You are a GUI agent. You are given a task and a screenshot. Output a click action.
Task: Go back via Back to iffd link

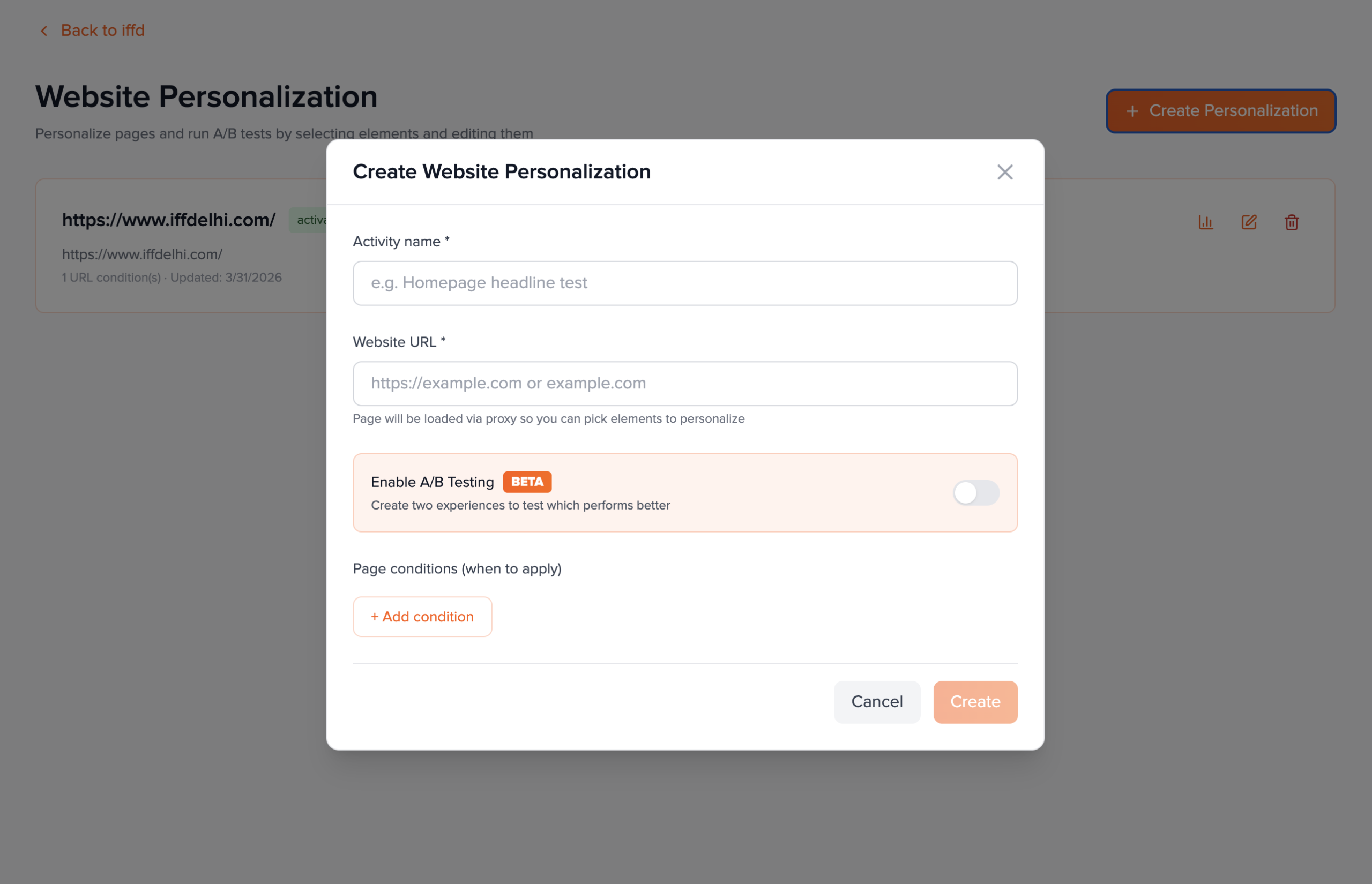tap(103, 31)
